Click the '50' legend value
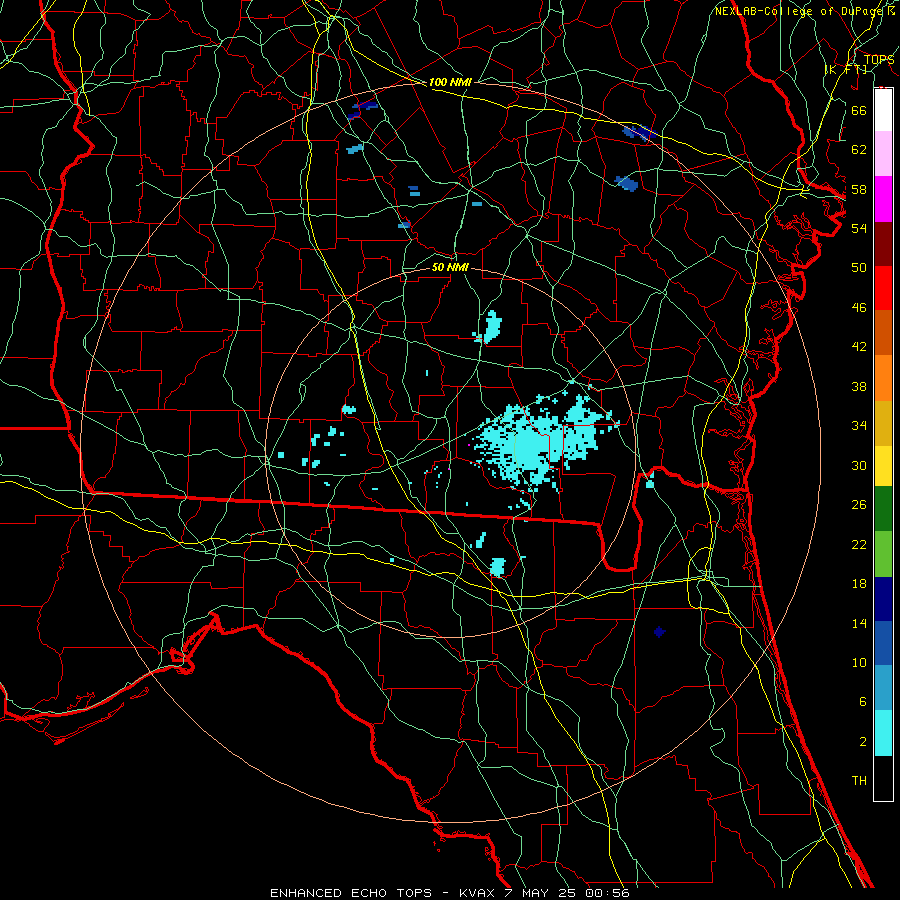Image resolution: width=900 pixels, height=900 pixels. point(859,267)
